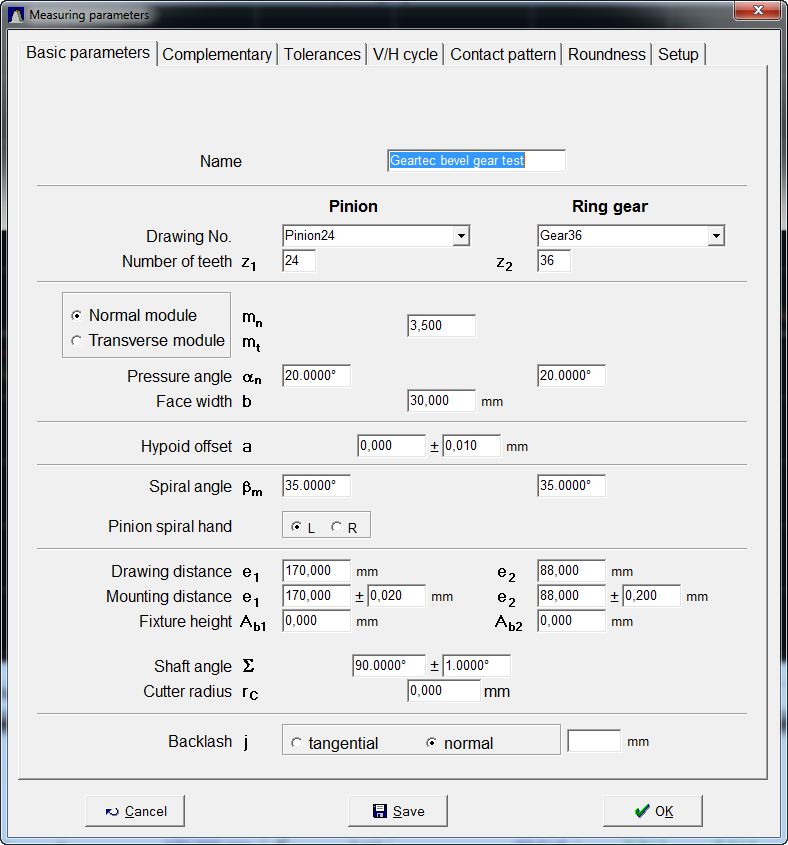Set pinion spiral hand to R
This screenshot has height=845, width=788.
click(x=337, y=528)
